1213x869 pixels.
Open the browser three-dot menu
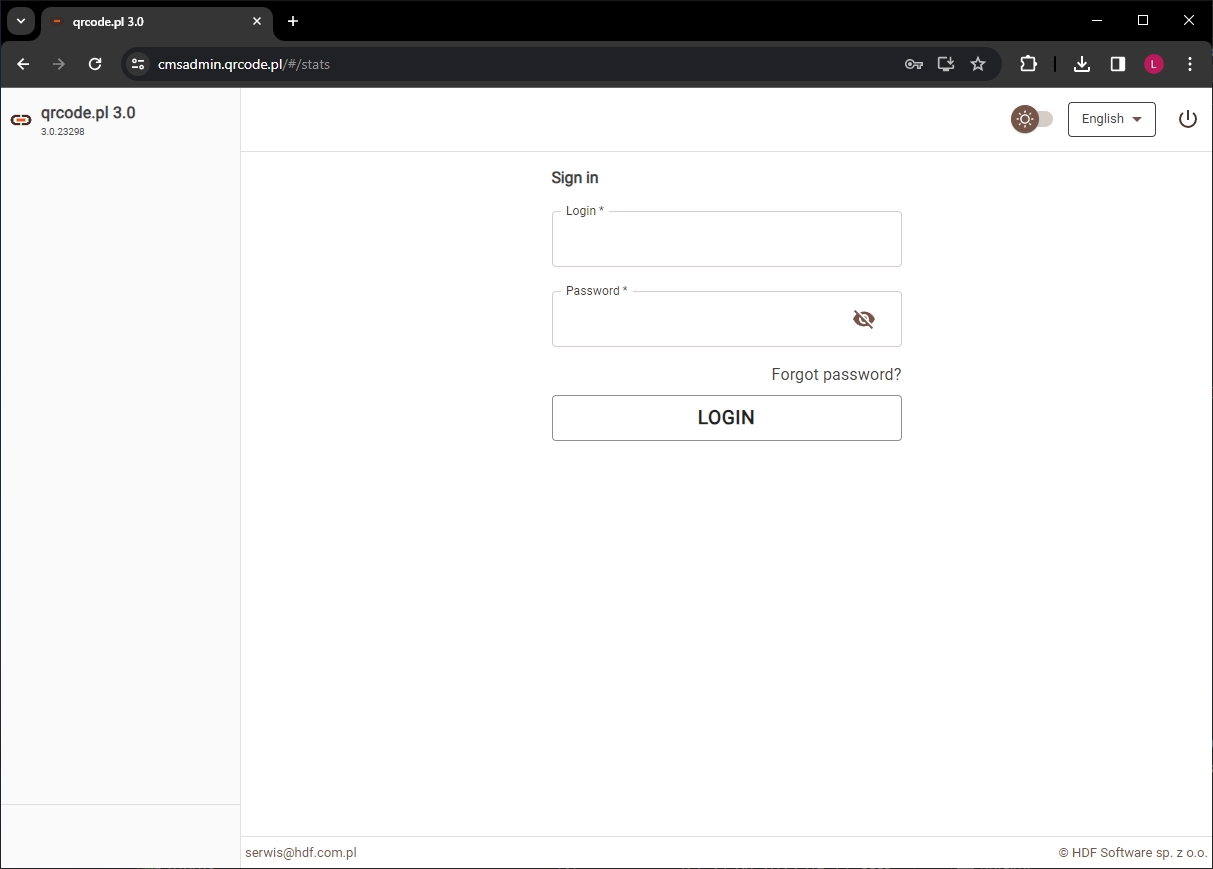point(1189,63)
